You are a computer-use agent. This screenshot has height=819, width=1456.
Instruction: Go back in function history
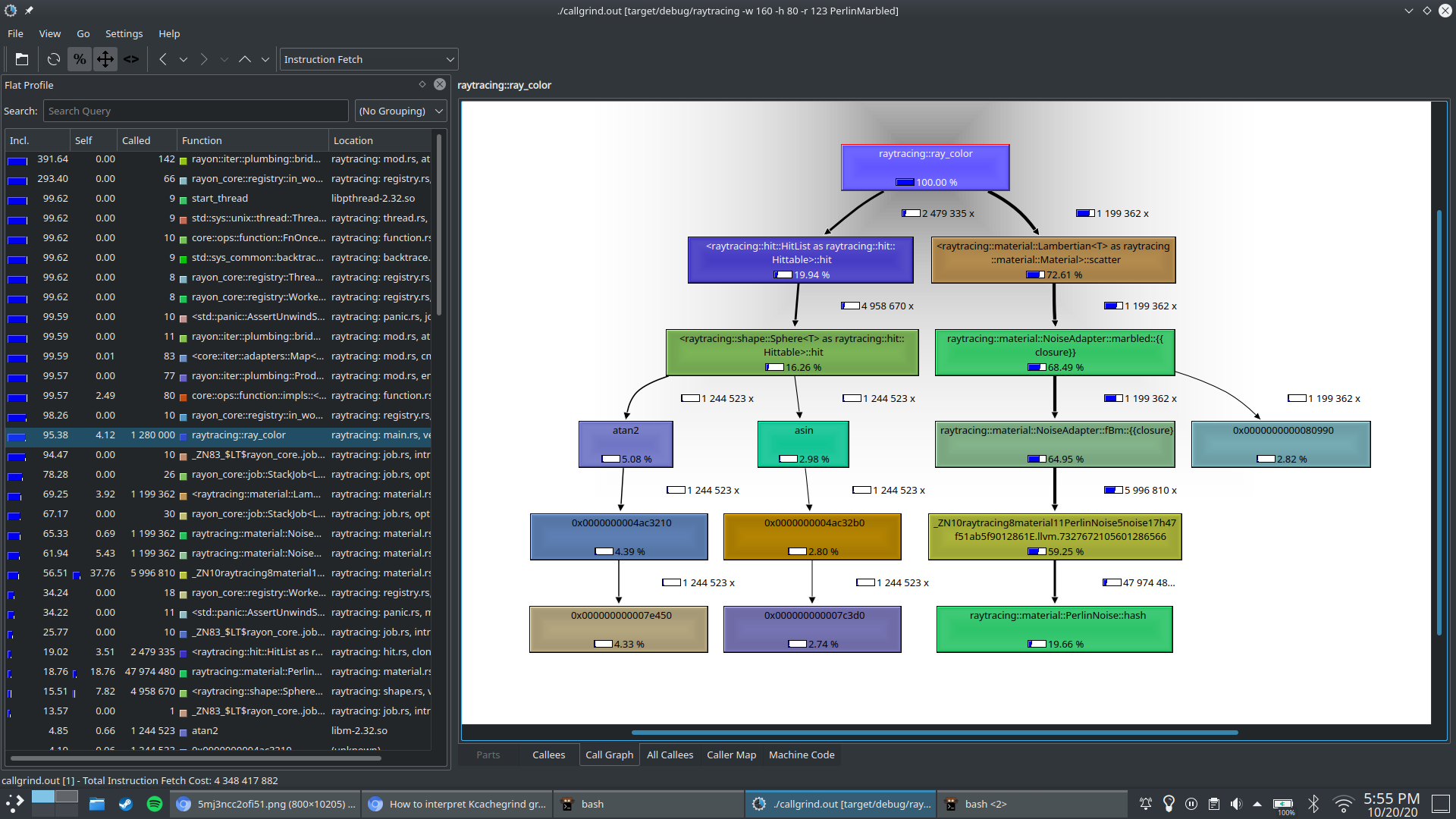[x=163, y=59]
